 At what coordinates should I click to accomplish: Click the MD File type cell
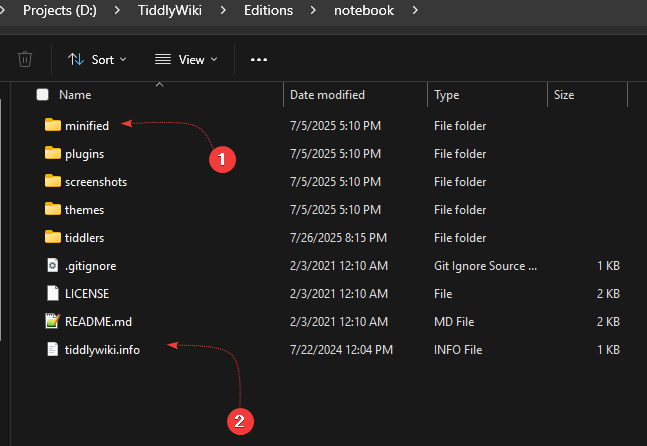(x=454, y=322)
